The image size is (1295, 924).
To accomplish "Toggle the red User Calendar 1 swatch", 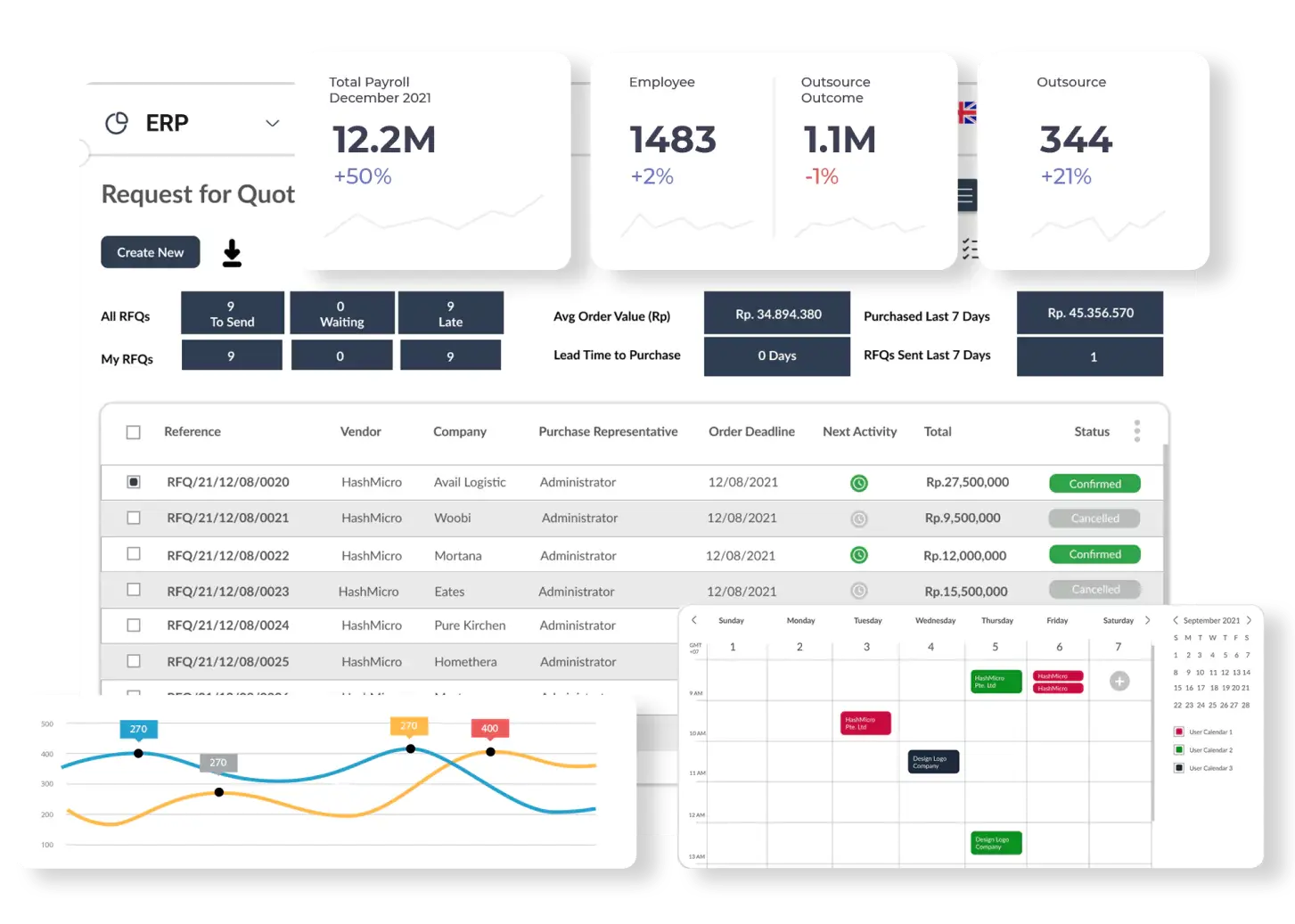I will coord(1179,732).
